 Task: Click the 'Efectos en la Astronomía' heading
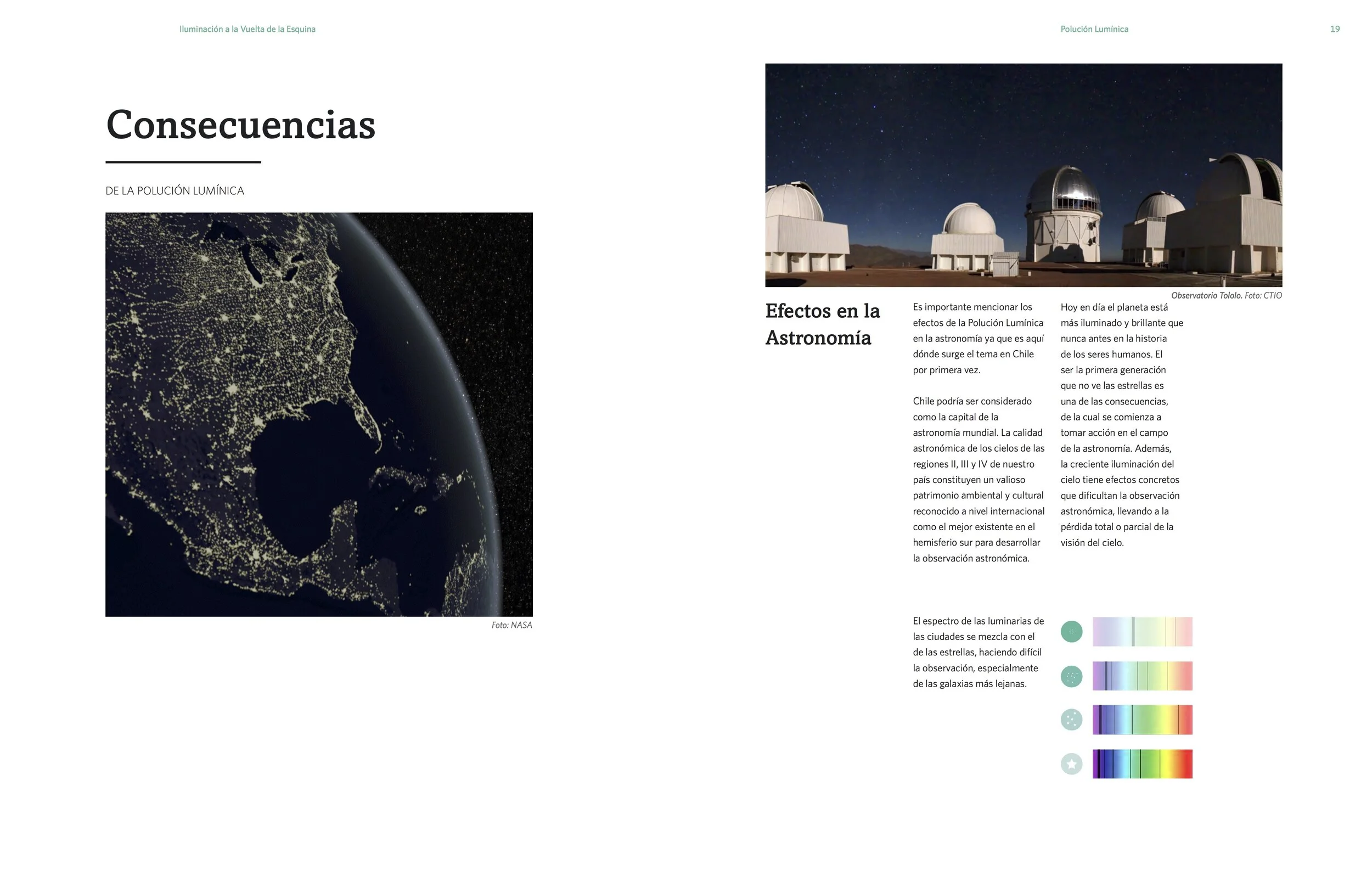tap(823, 324)
